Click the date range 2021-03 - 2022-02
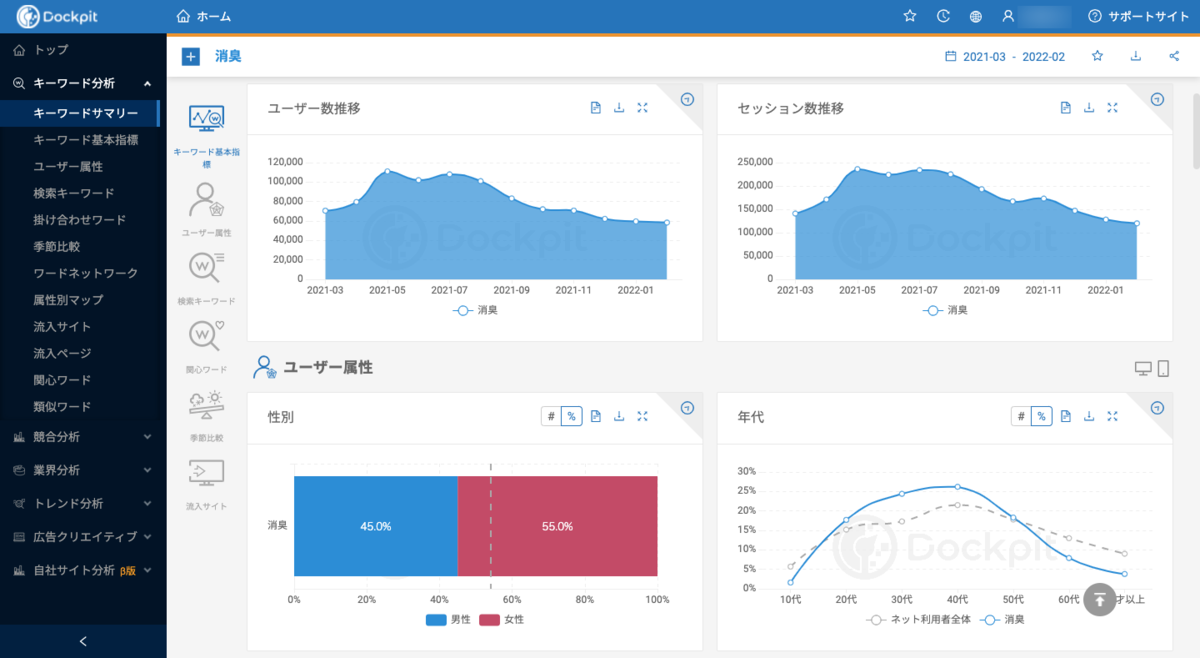The image size is (1200, 658). [1005, 57]
